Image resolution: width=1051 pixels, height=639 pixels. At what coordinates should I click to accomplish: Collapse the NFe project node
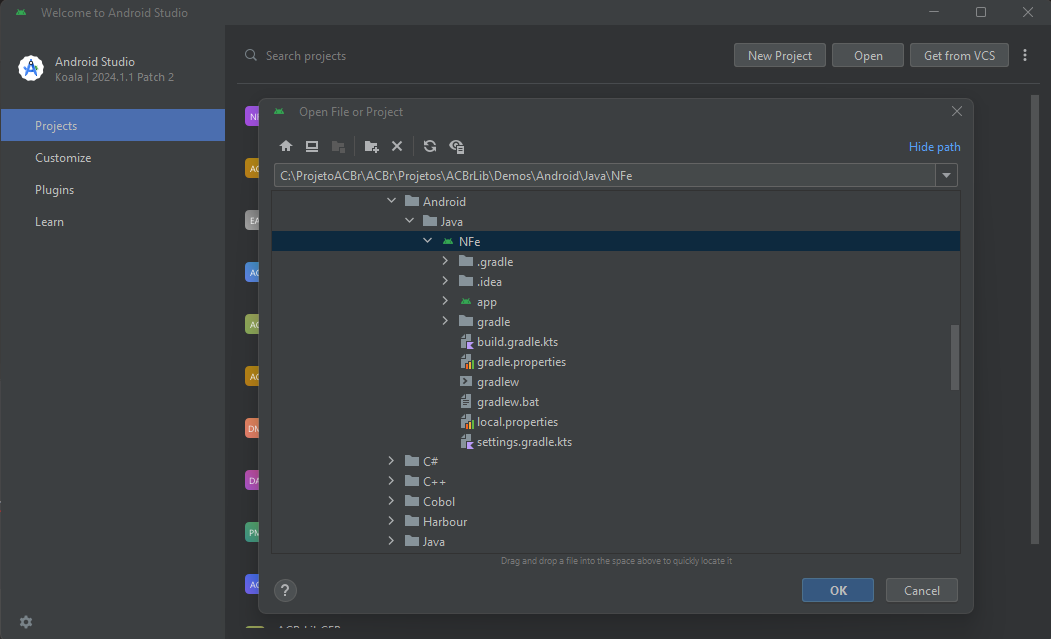[428, 241]
